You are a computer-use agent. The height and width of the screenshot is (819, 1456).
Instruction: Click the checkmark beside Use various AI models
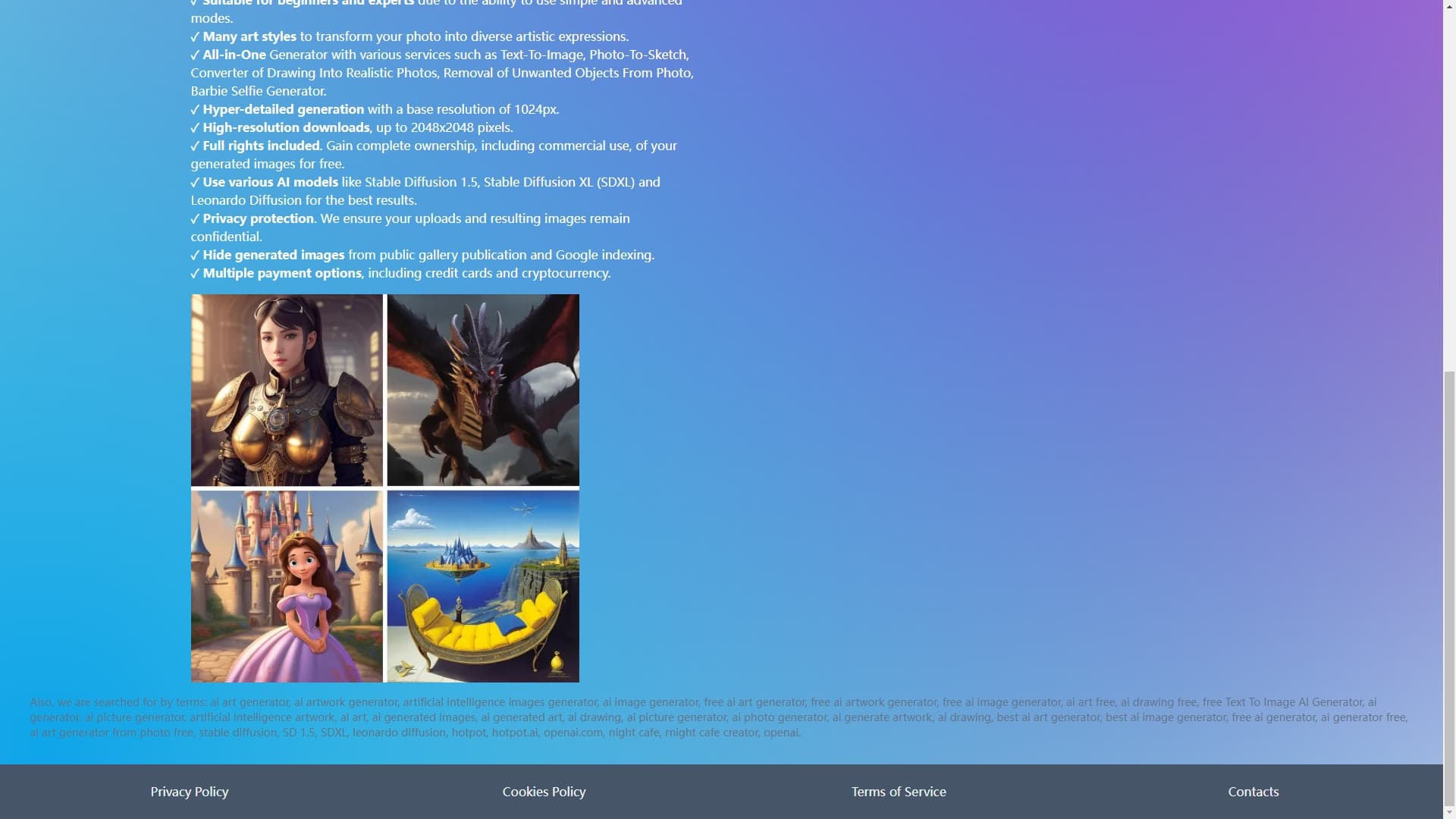(195, 183)
